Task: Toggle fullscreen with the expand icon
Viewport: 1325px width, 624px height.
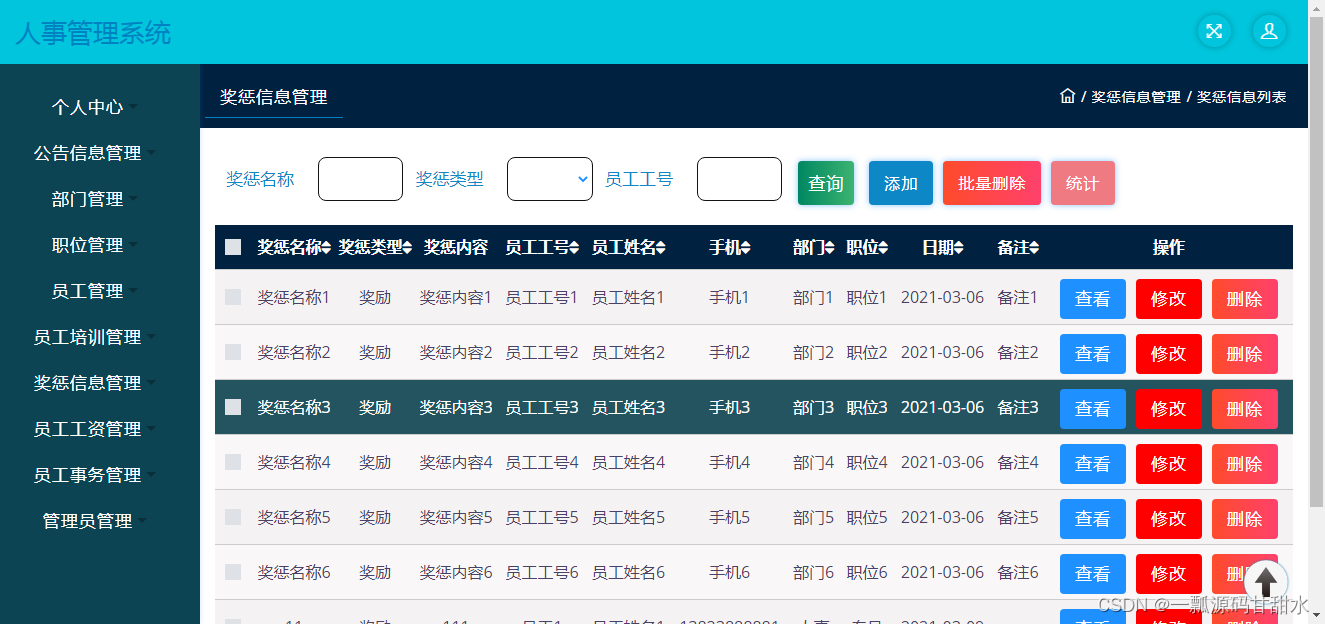Action: (1214, 31)
